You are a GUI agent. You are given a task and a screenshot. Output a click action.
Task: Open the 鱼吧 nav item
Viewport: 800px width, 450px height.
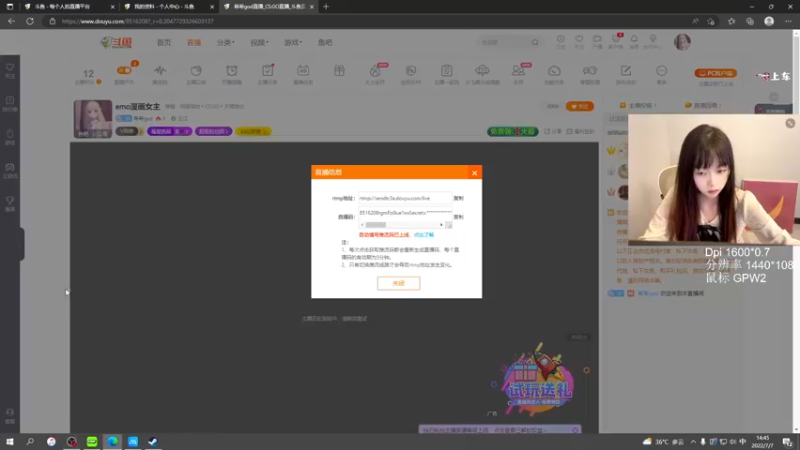(x=325, y=42)
